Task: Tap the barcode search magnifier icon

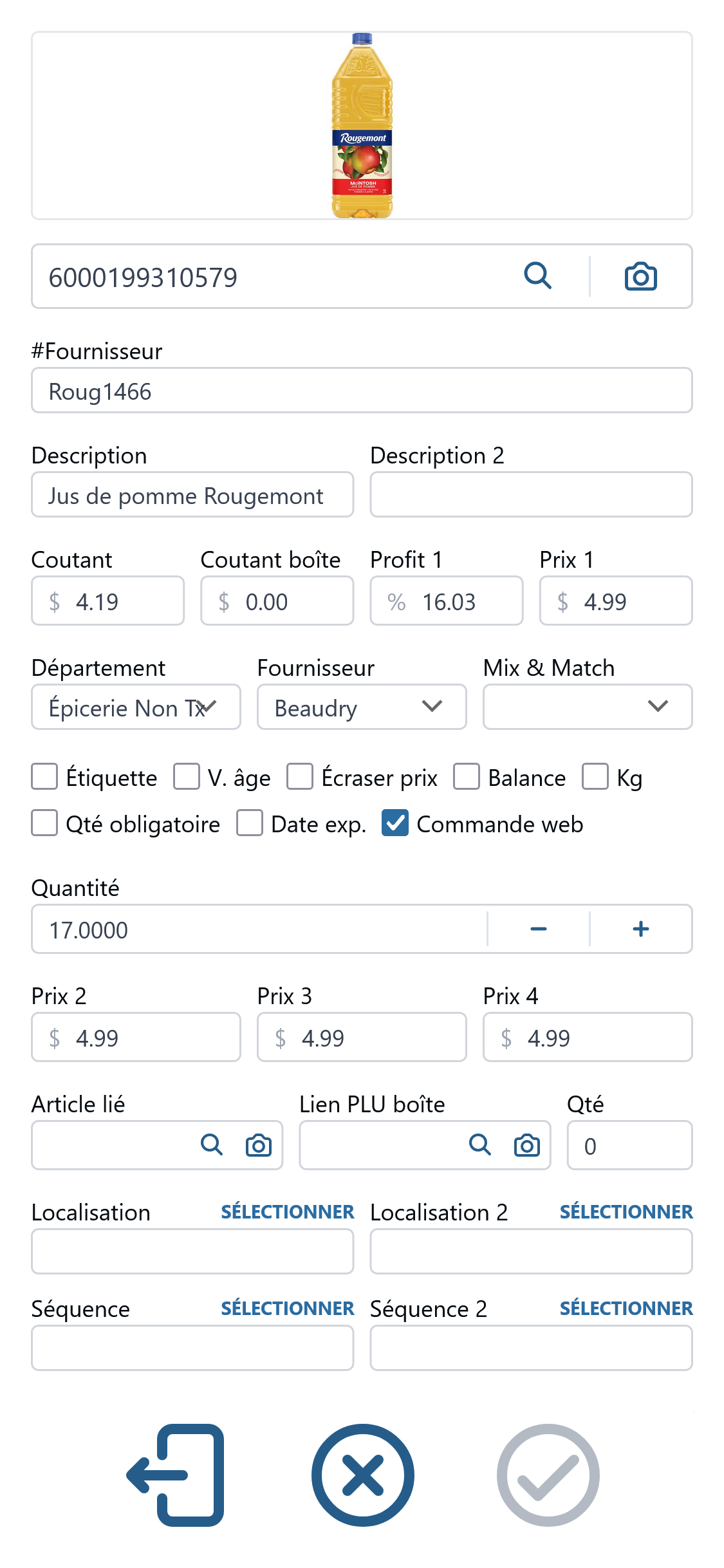Action: click(538, 276)
